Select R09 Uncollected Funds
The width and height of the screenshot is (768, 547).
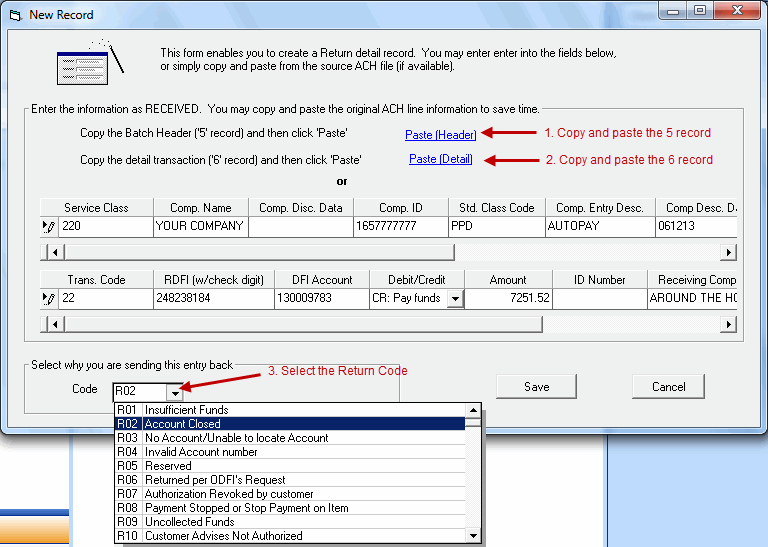(290, 522)
